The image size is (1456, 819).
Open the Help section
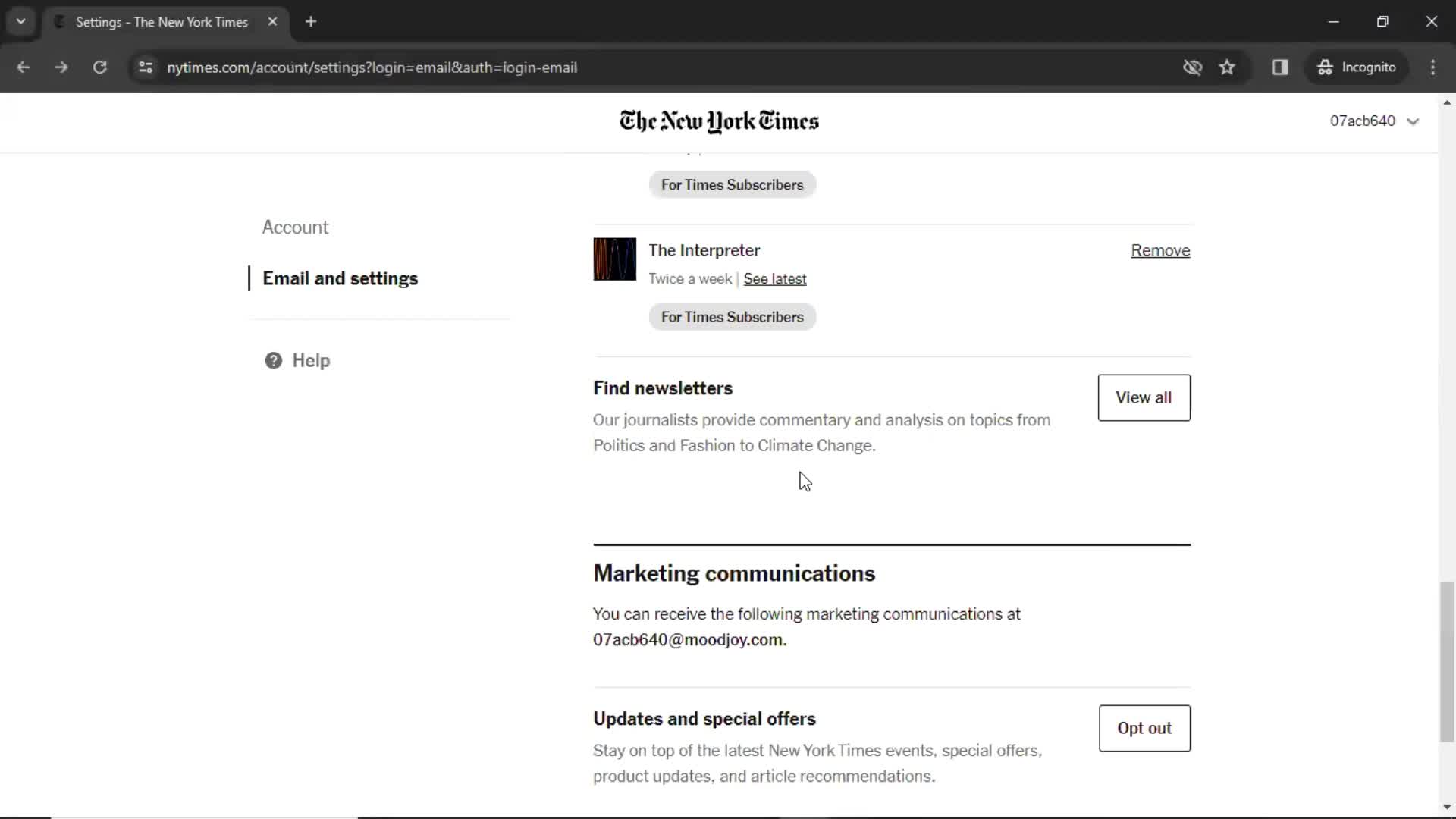click(x=311, y=360)
